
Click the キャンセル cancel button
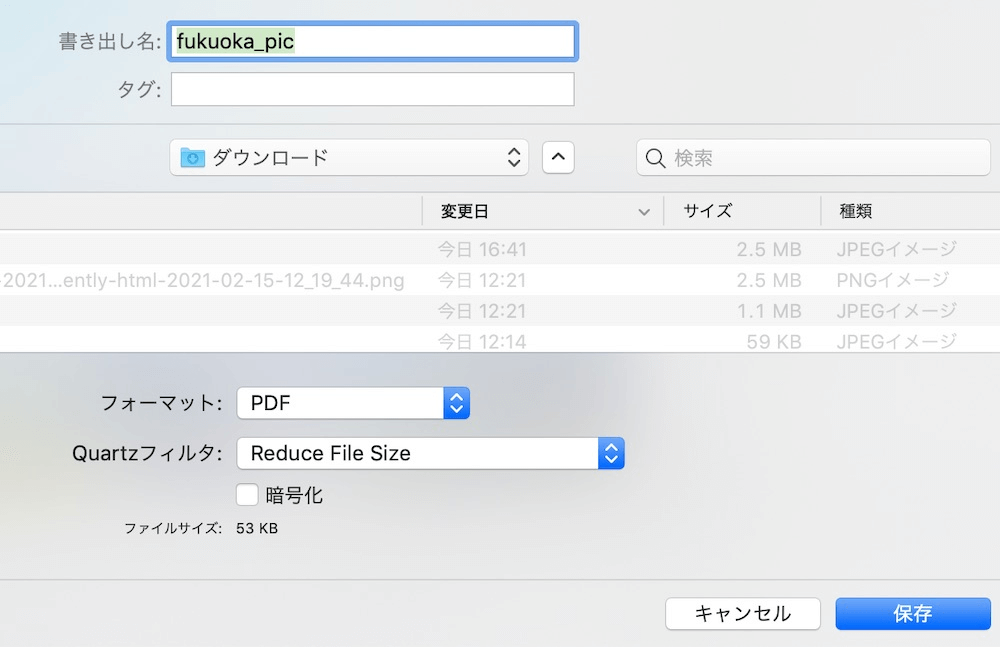[x=743, y=614]
